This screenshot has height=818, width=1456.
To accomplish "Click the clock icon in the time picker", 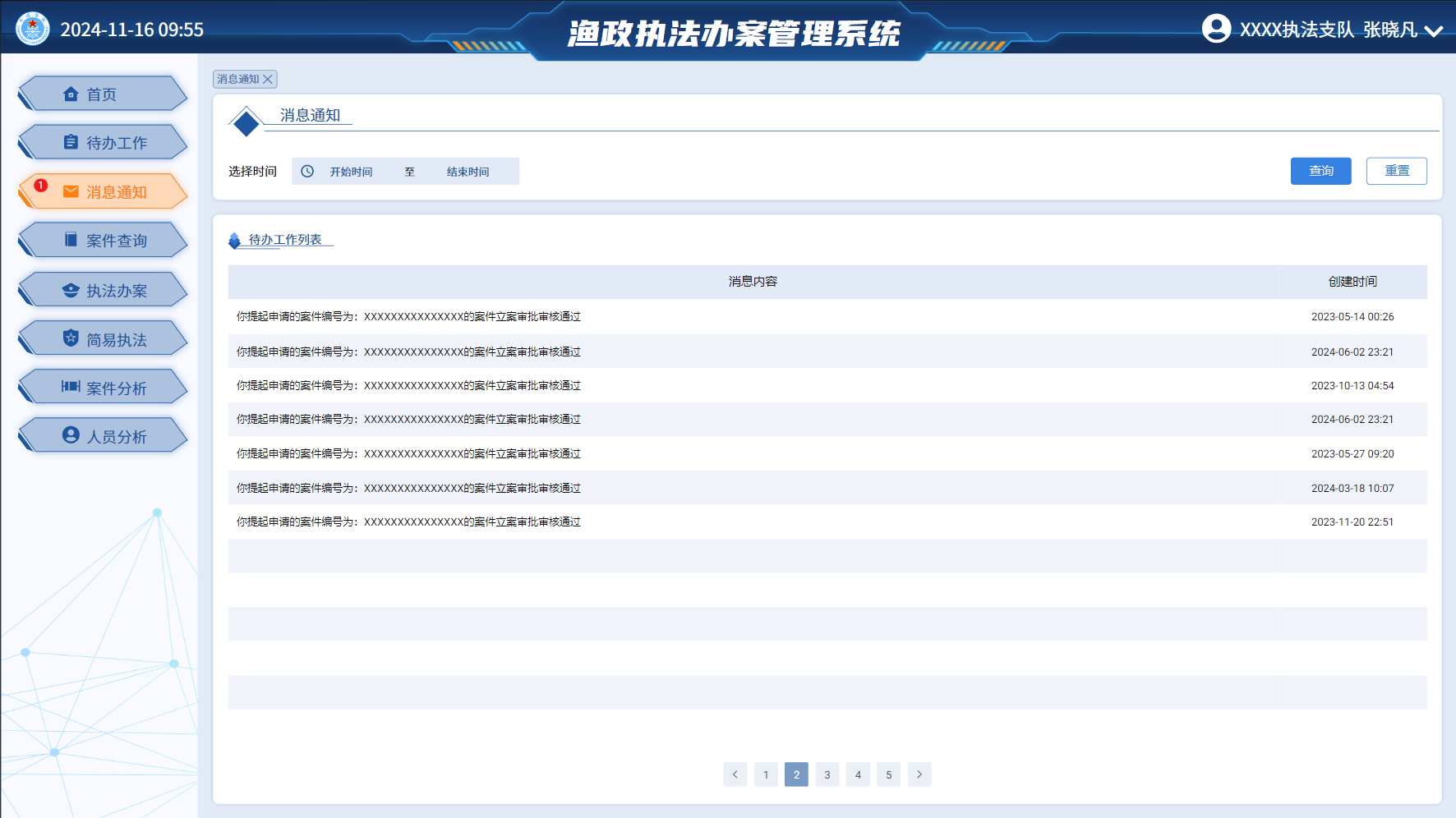I will [307, 172].
